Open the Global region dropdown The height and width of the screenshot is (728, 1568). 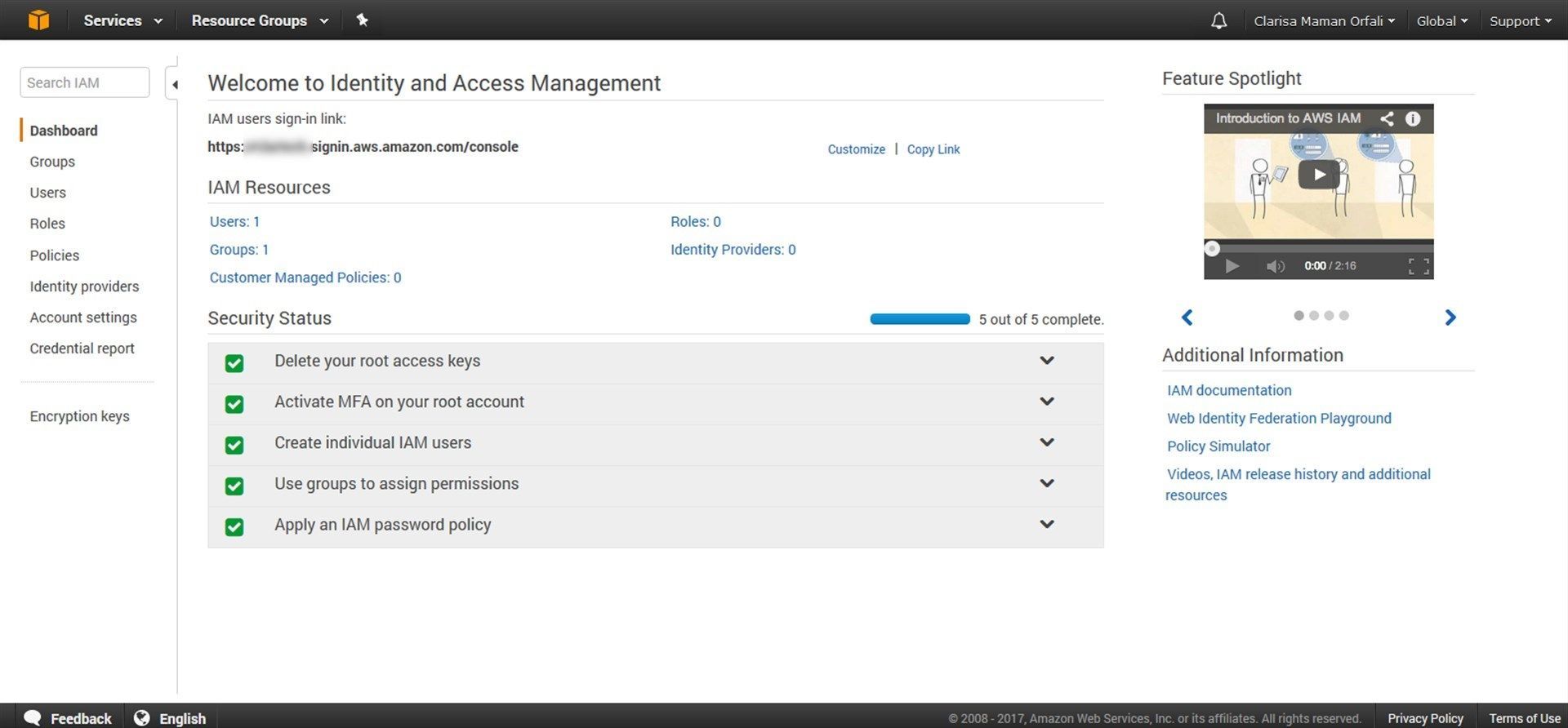tap(1441, 21)
